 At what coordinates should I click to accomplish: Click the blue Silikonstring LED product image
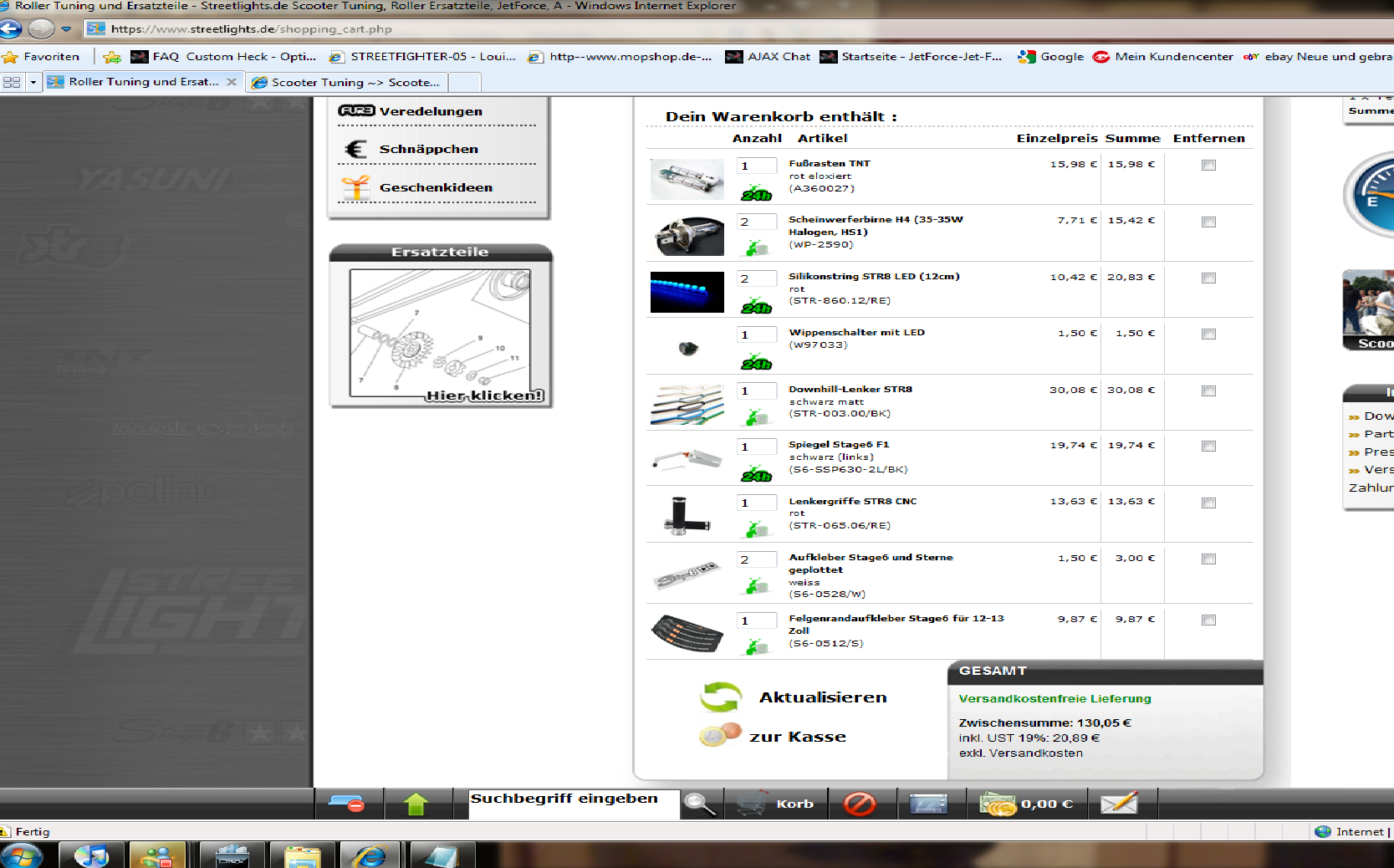pos(687,292)
